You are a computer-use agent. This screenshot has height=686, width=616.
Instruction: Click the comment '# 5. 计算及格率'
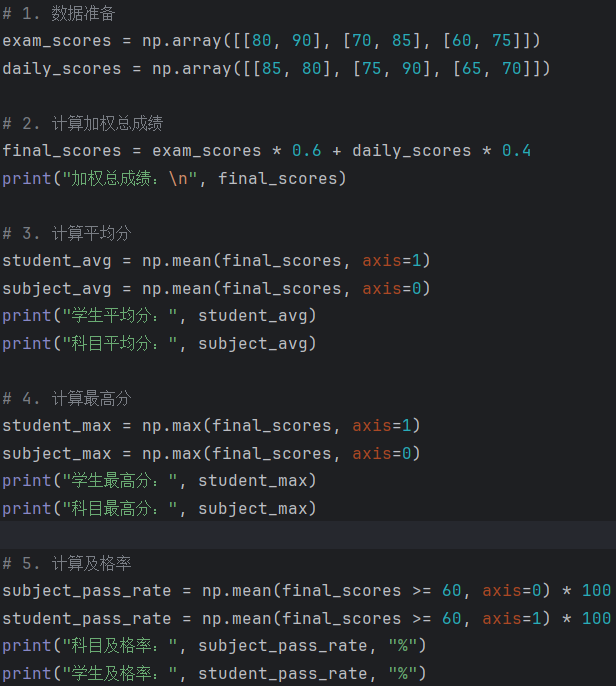pos(66,563)
